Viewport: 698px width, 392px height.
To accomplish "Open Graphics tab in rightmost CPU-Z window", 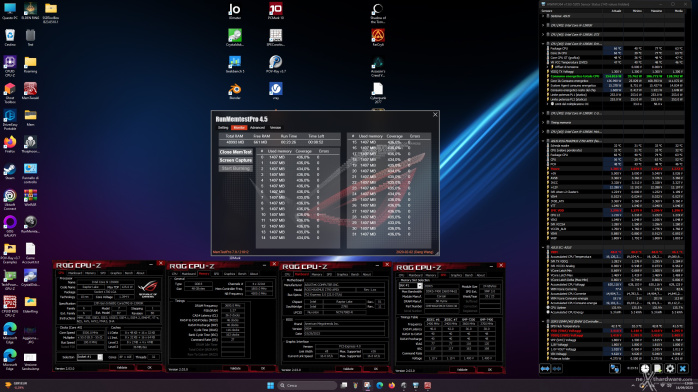I will click(456, 275).
